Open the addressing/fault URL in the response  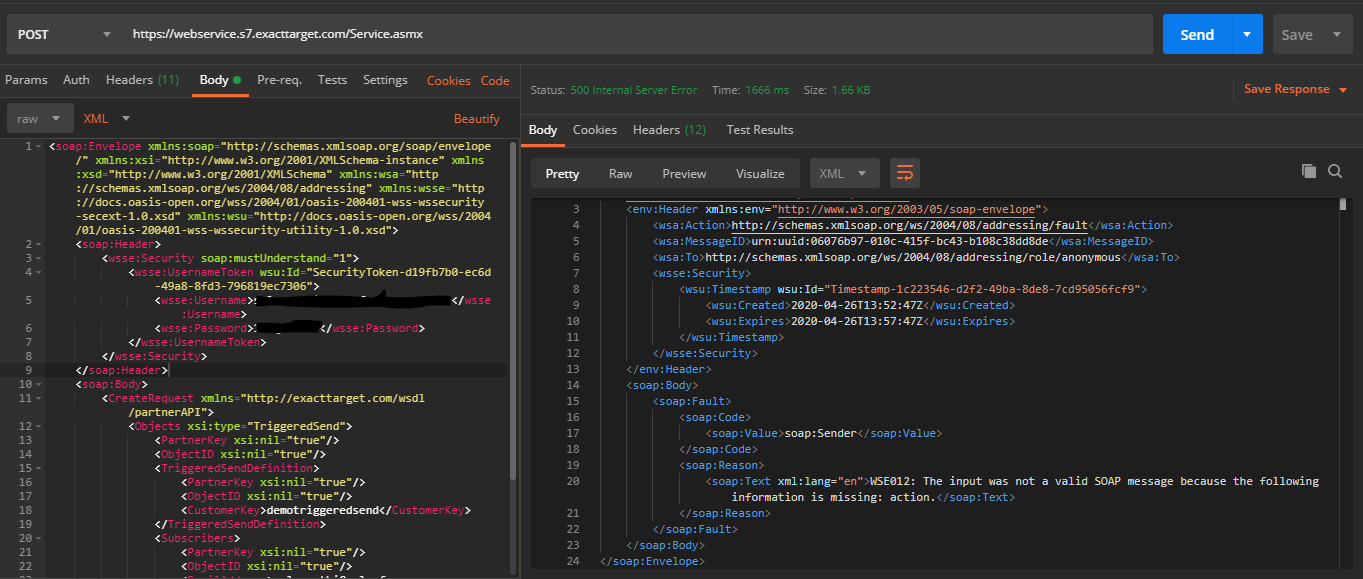909,225
